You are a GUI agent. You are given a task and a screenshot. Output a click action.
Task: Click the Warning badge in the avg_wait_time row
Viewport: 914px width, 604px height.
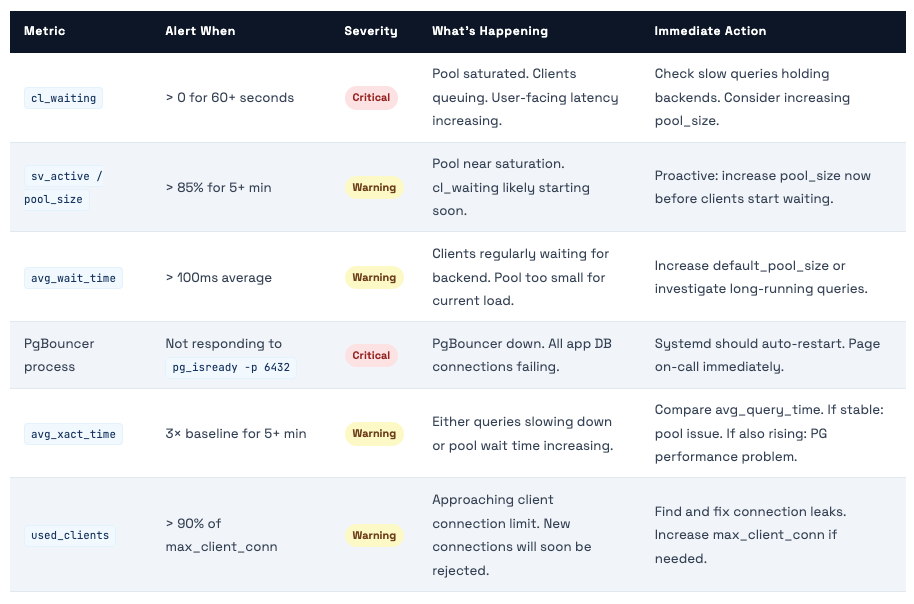tap(374, 278)
